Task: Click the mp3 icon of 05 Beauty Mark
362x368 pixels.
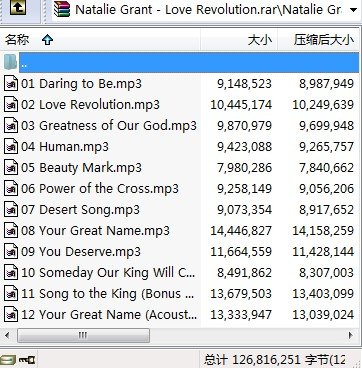Action: point(11,167)
